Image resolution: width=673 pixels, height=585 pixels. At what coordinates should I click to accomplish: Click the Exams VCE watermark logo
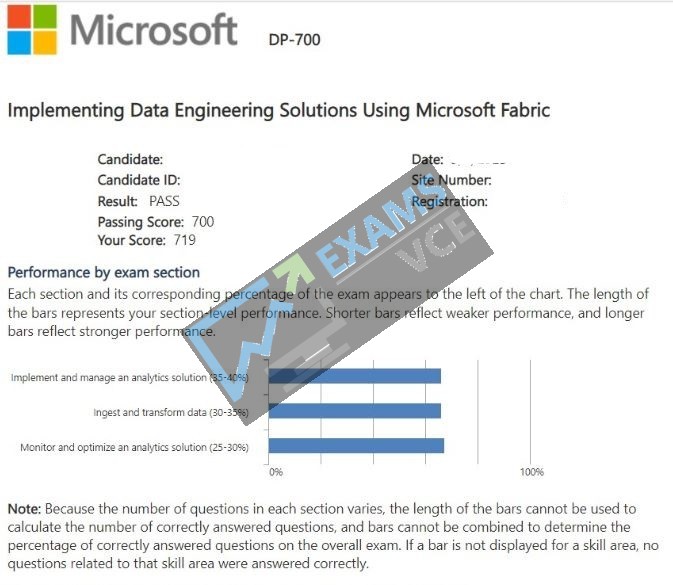pyautogui.click(x=339, y=292)
